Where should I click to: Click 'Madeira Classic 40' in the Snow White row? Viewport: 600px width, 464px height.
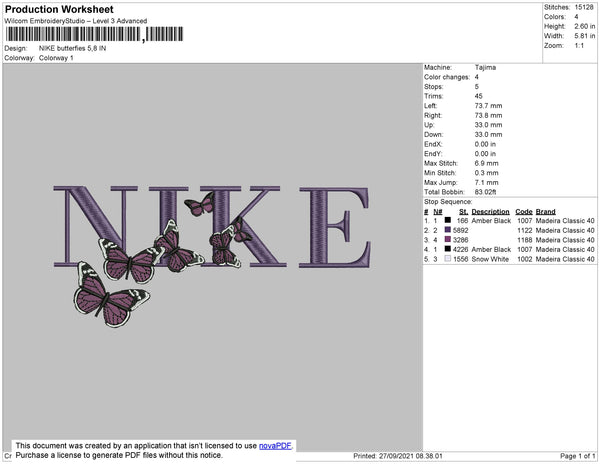565,259
